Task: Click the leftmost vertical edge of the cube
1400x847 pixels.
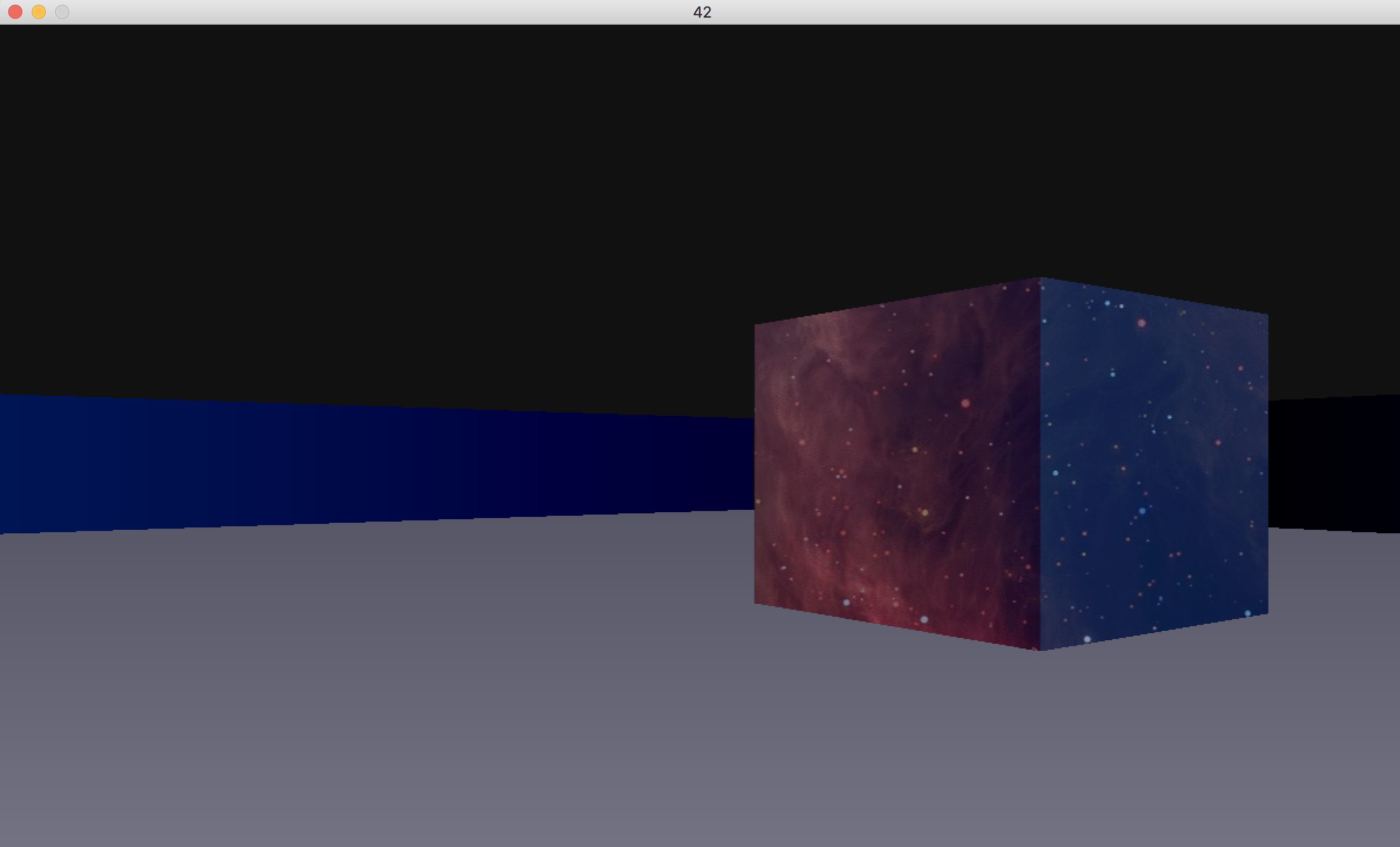Action: pos(755,464)
